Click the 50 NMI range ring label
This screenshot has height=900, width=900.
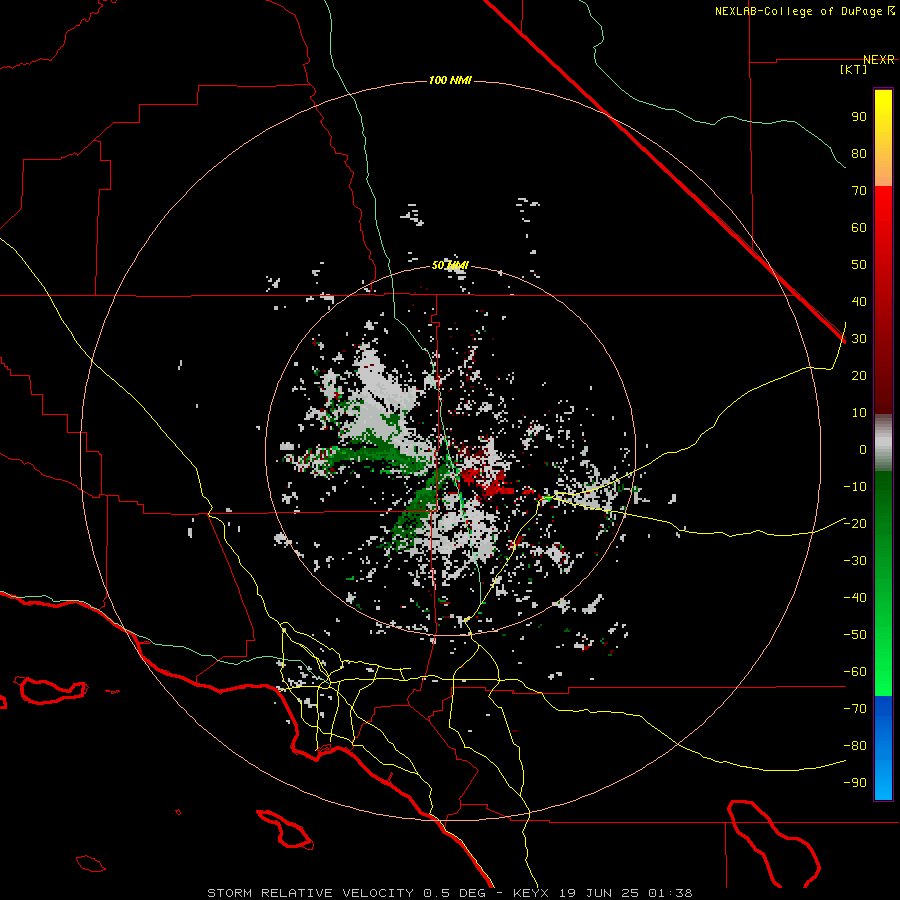pyautogui.click(x=450, y=265)
